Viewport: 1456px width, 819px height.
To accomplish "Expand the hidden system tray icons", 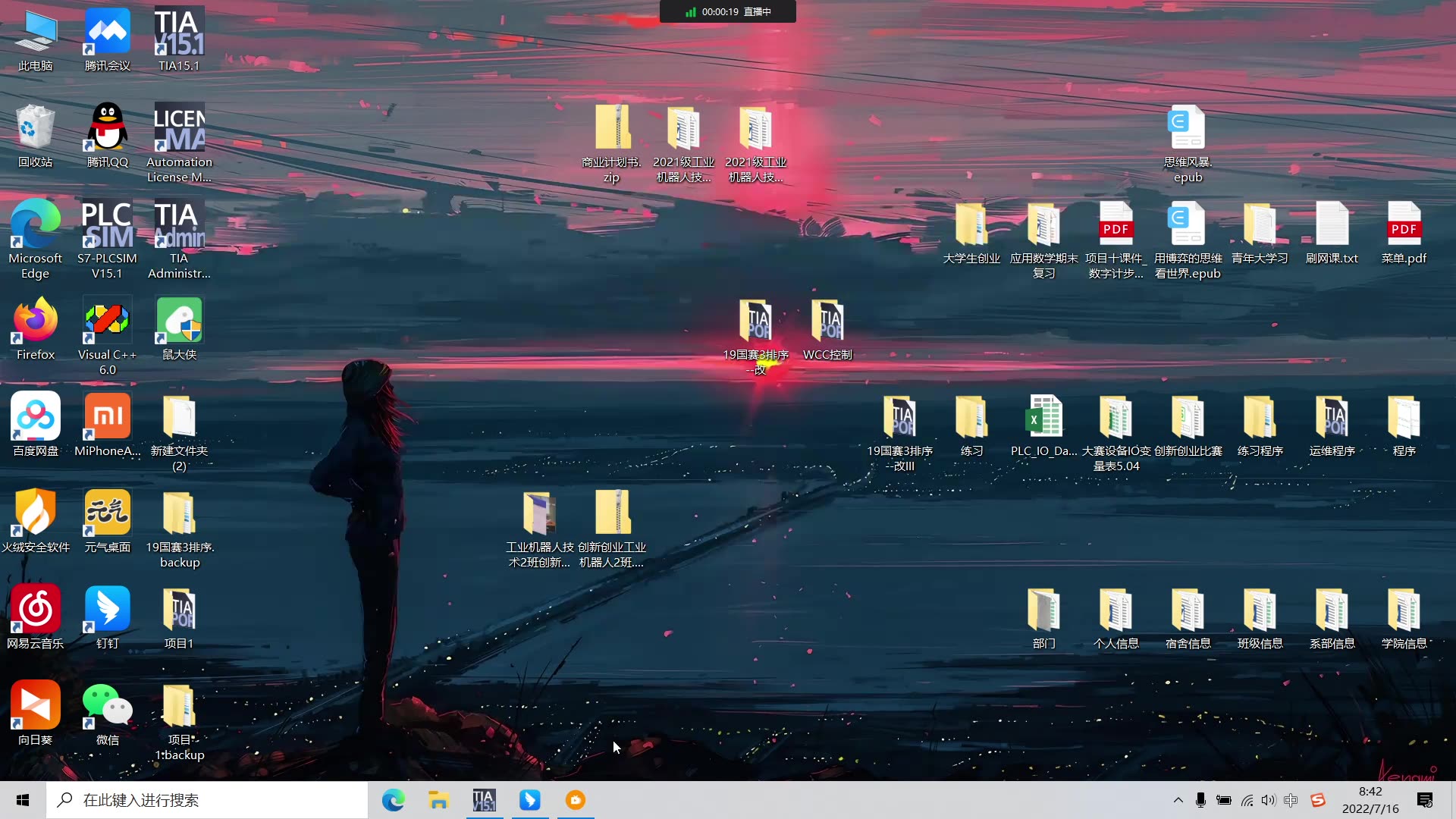I will (x=1178, y=800).
